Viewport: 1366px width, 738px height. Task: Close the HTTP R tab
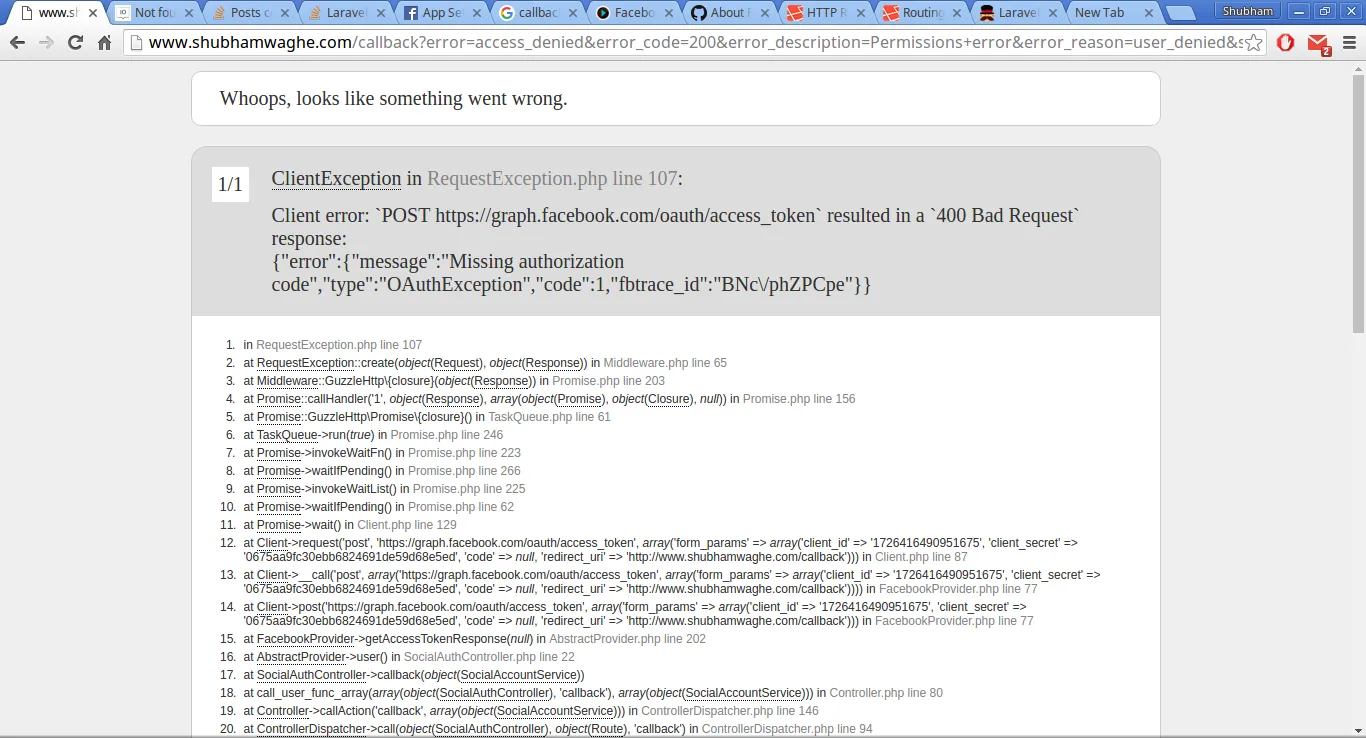(859, 13)
